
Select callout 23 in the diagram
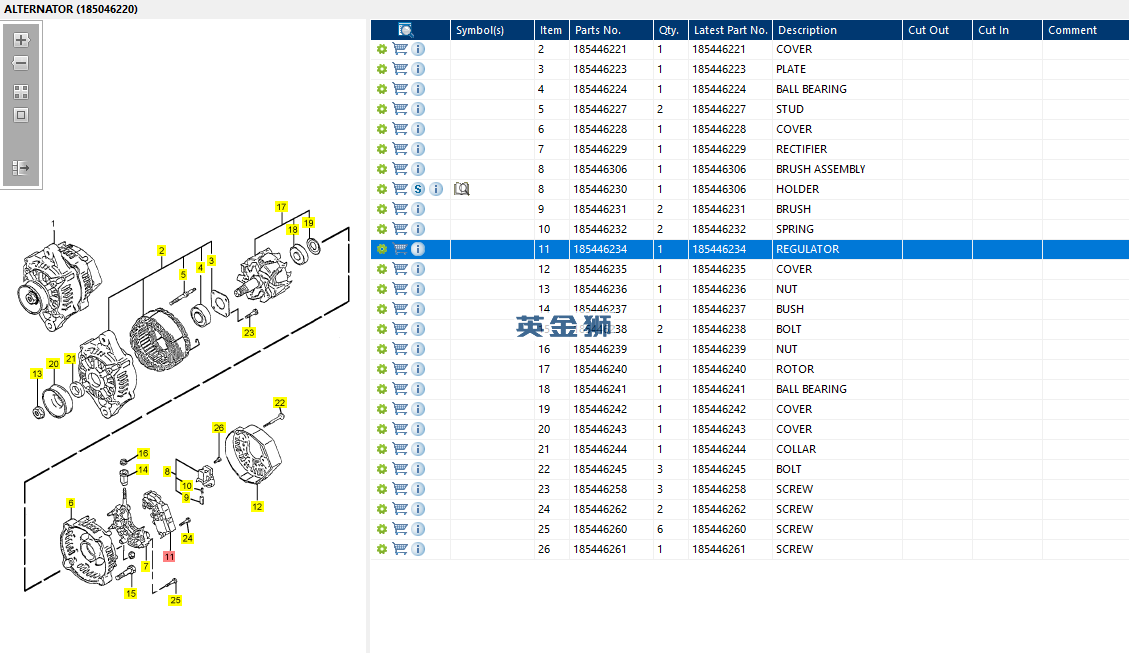tap(249, 333)
